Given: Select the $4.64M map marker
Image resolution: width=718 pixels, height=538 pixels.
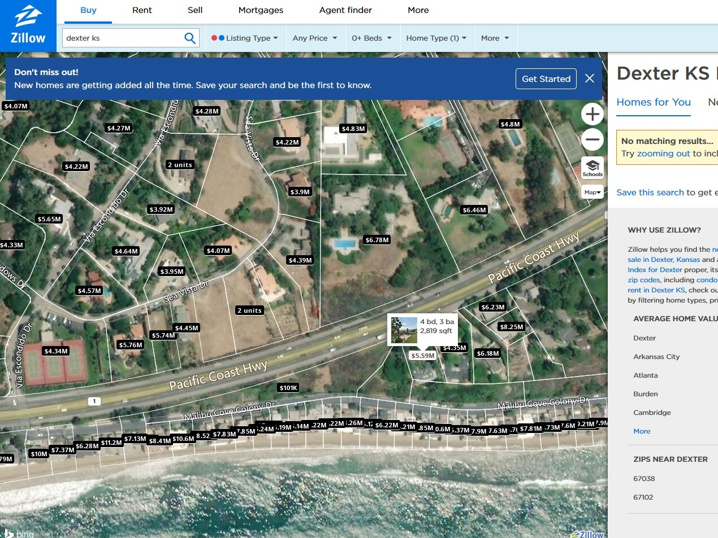Looking at the screenshot, I should pyautogui.click(x=126, y=251).
